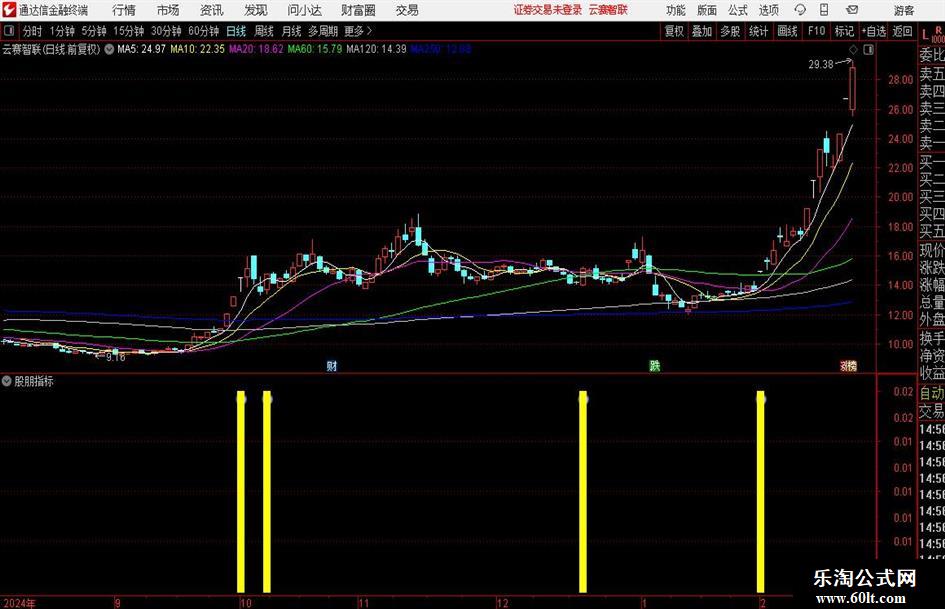Screen dimensions: 945x609
Task: Click the diamond icon above chart
Action: pyautogui.click(x=853, y=49)
